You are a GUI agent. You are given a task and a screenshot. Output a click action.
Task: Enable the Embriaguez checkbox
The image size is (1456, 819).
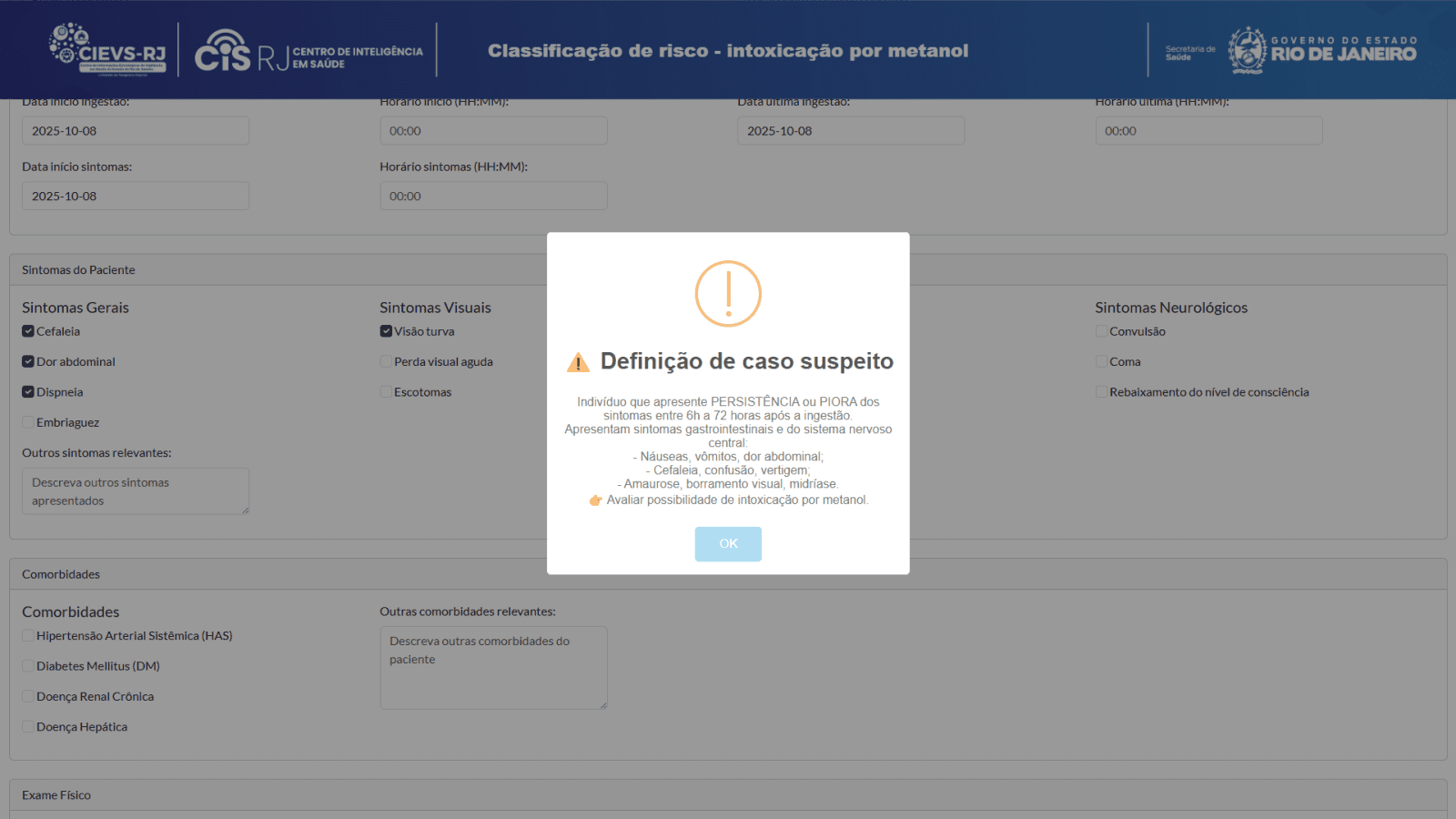28,422
